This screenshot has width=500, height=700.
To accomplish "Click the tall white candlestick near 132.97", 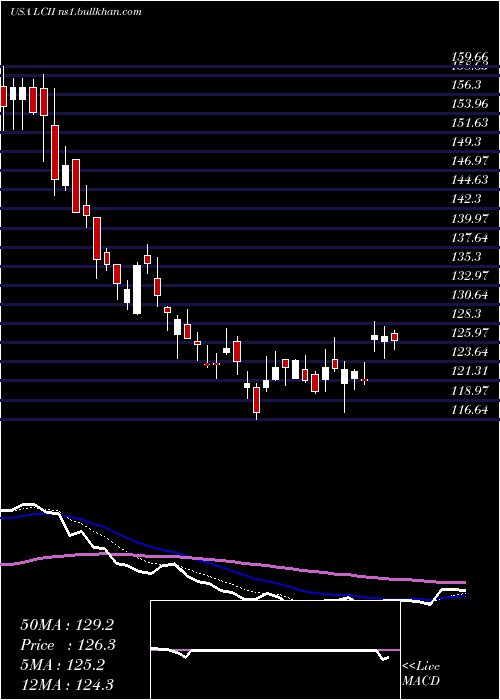I will pos(137,290).
